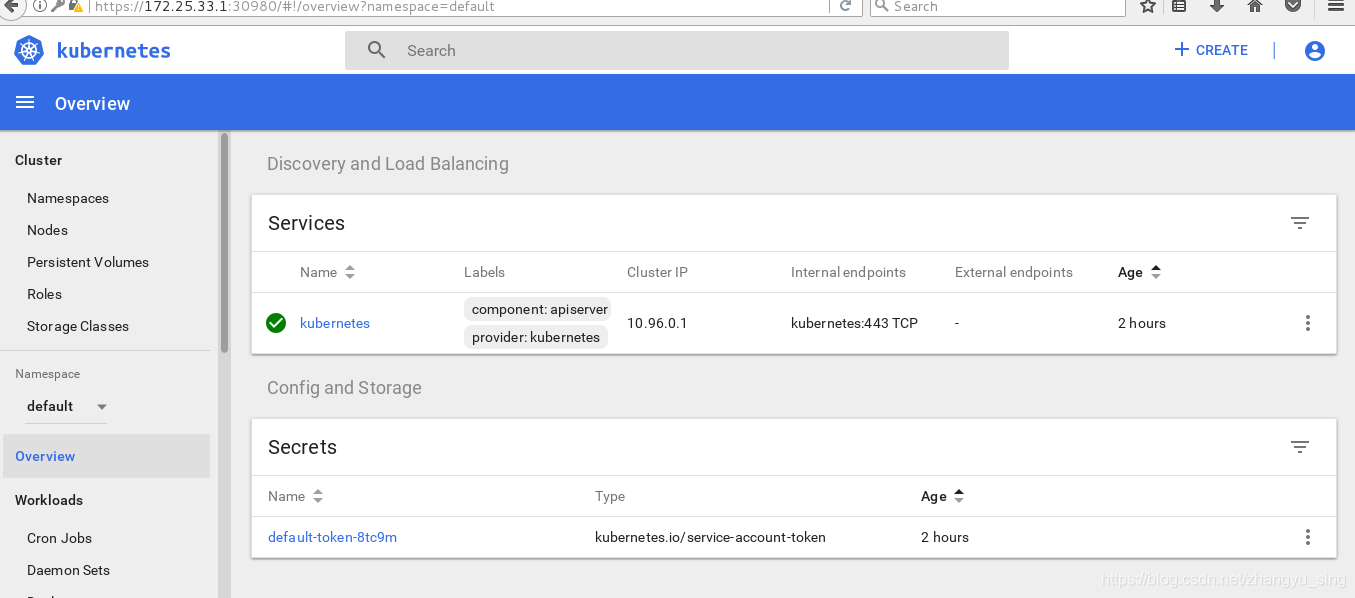
Task: Open Nodes in sidebar
Action: coord(47,230)
